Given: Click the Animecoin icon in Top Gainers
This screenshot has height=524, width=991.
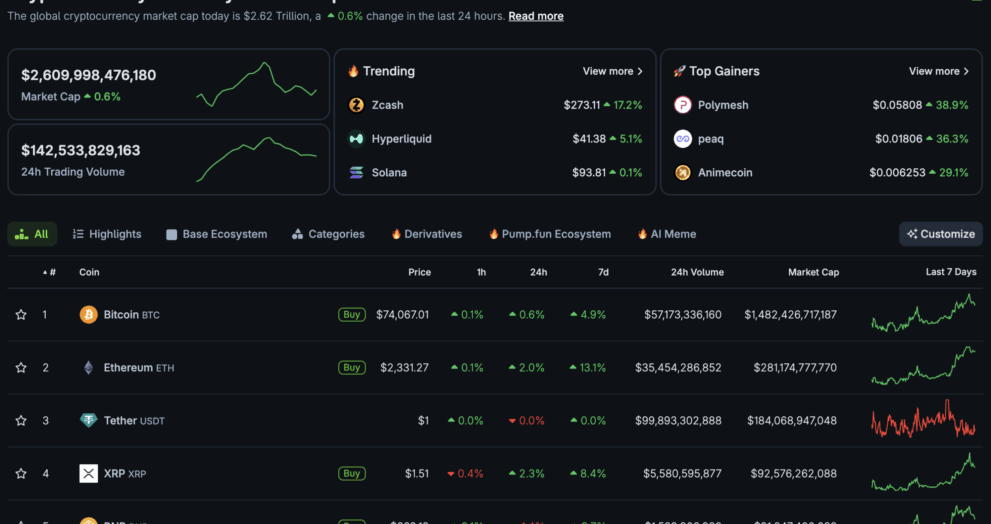Looking at the screenshot, I should (683, 173).
